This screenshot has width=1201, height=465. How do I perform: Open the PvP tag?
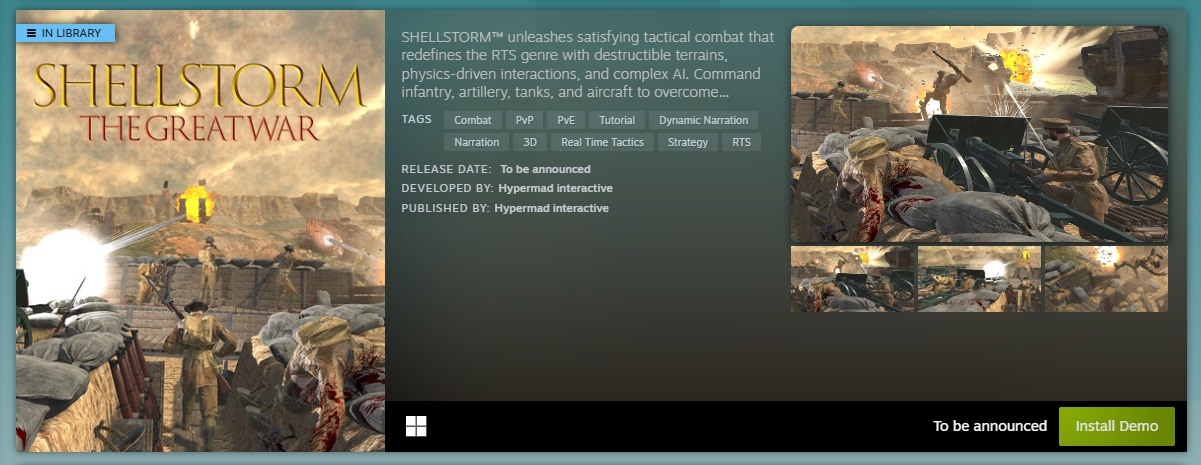point(524,120)
